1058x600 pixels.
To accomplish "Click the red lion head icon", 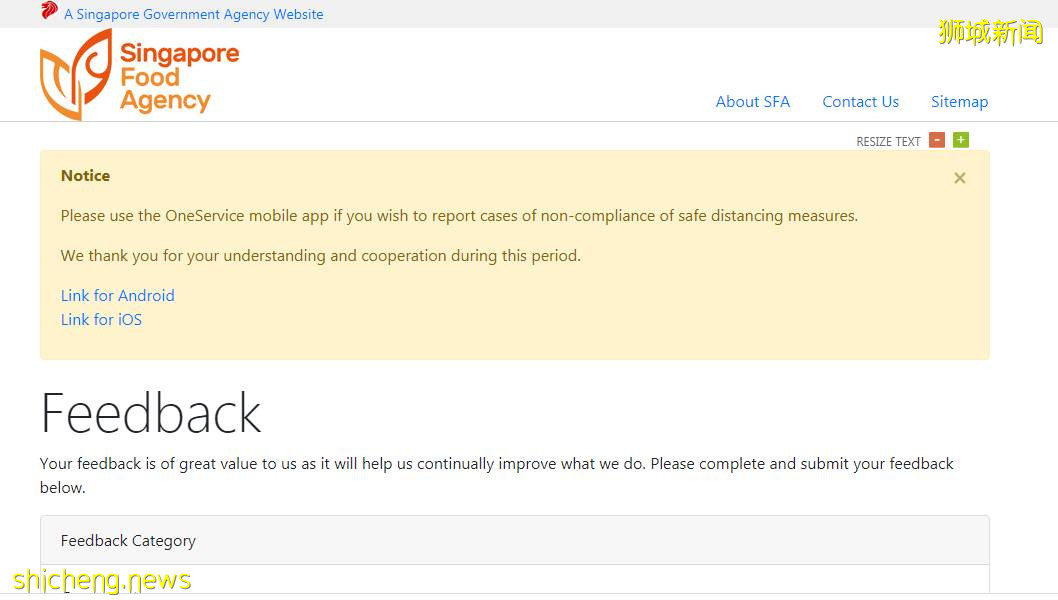I will (x=49, y=11).
